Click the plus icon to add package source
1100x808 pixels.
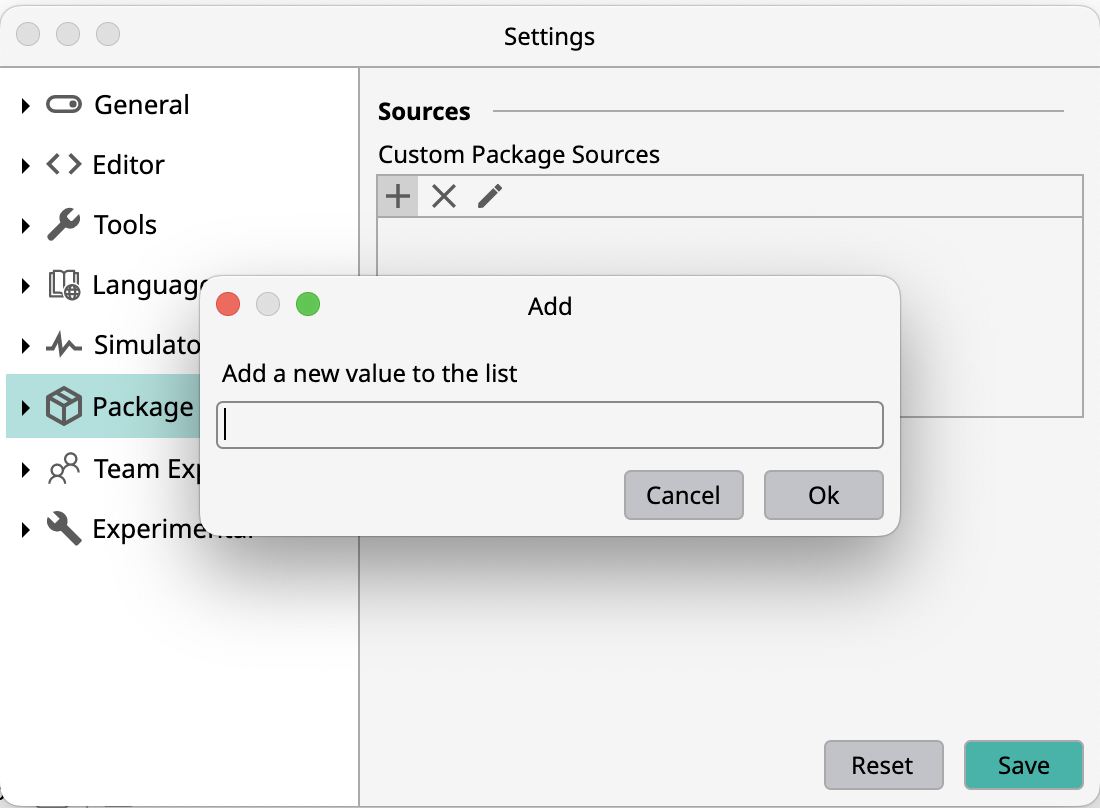coord(396,195)
